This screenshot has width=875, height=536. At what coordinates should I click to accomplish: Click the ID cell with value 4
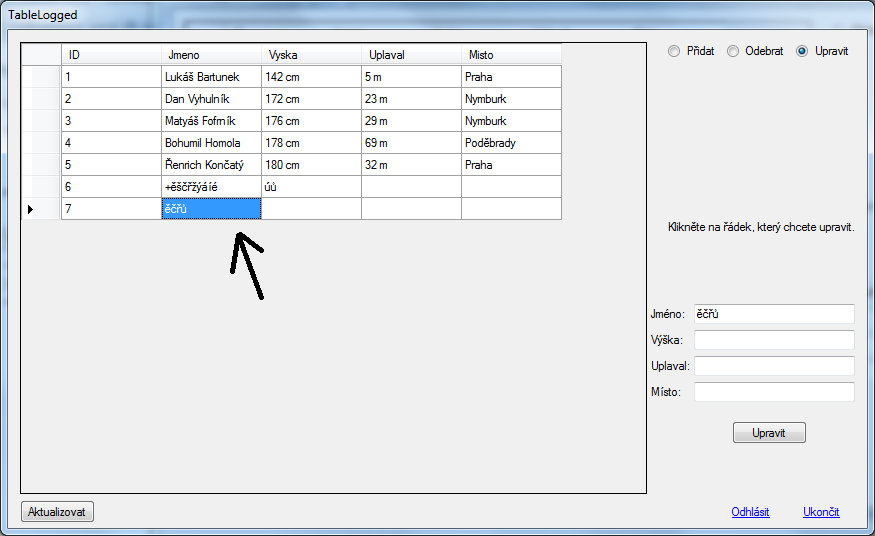click(x=111, y=143)
